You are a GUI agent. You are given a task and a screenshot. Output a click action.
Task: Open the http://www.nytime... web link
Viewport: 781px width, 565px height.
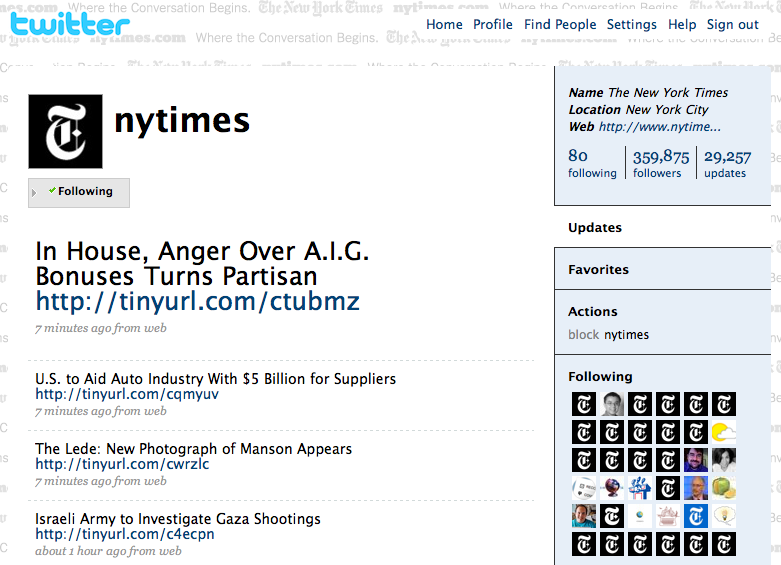(659, 127)
